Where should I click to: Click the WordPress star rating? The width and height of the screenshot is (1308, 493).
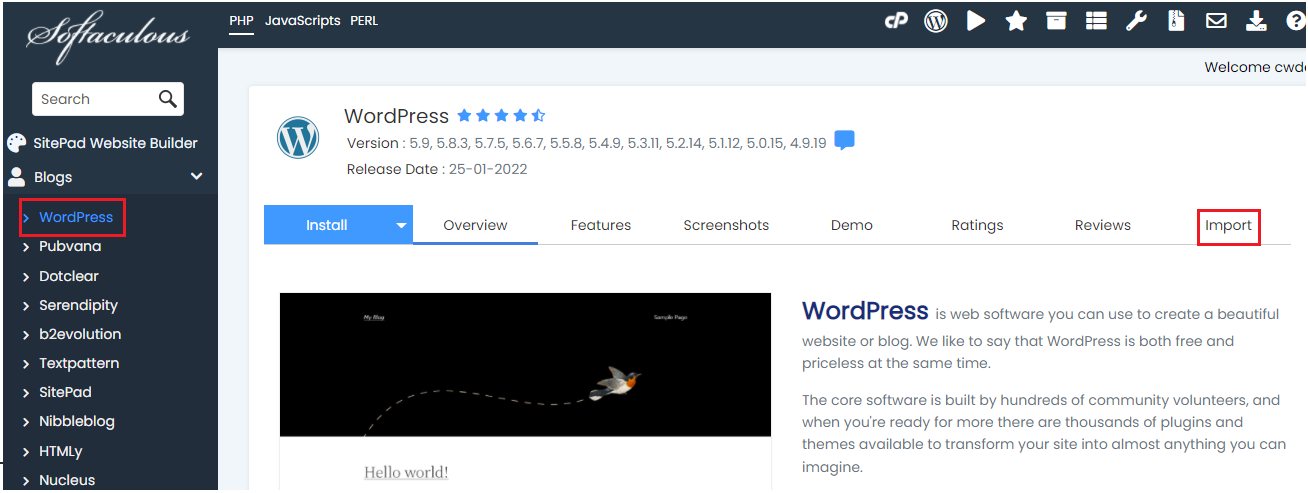[x=501, y=116]
